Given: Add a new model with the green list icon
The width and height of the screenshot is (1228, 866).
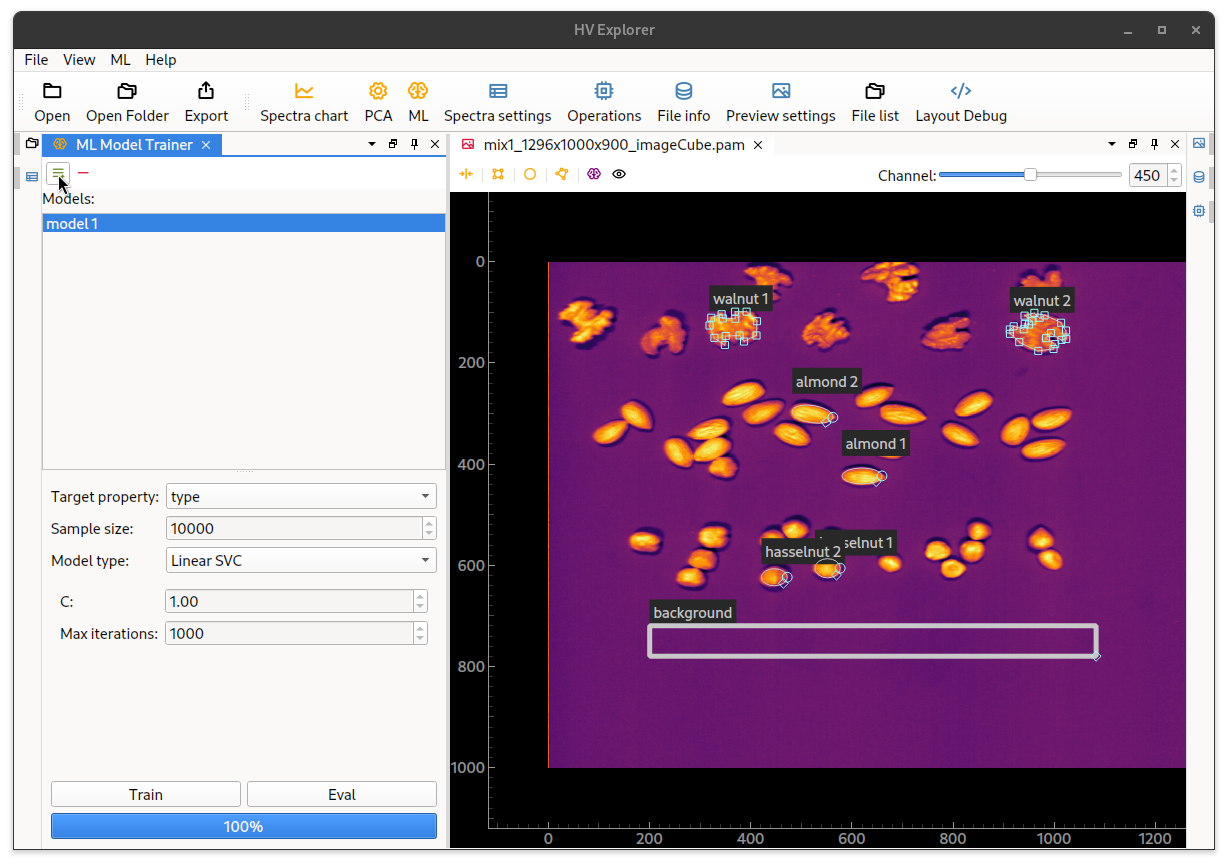Looking at the screenshot, I should tap(58, 173).
